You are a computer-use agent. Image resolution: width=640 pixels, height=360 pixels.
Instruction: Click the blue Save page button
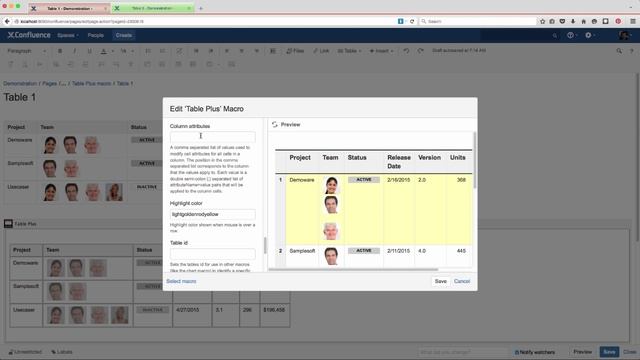coord(609,352)
